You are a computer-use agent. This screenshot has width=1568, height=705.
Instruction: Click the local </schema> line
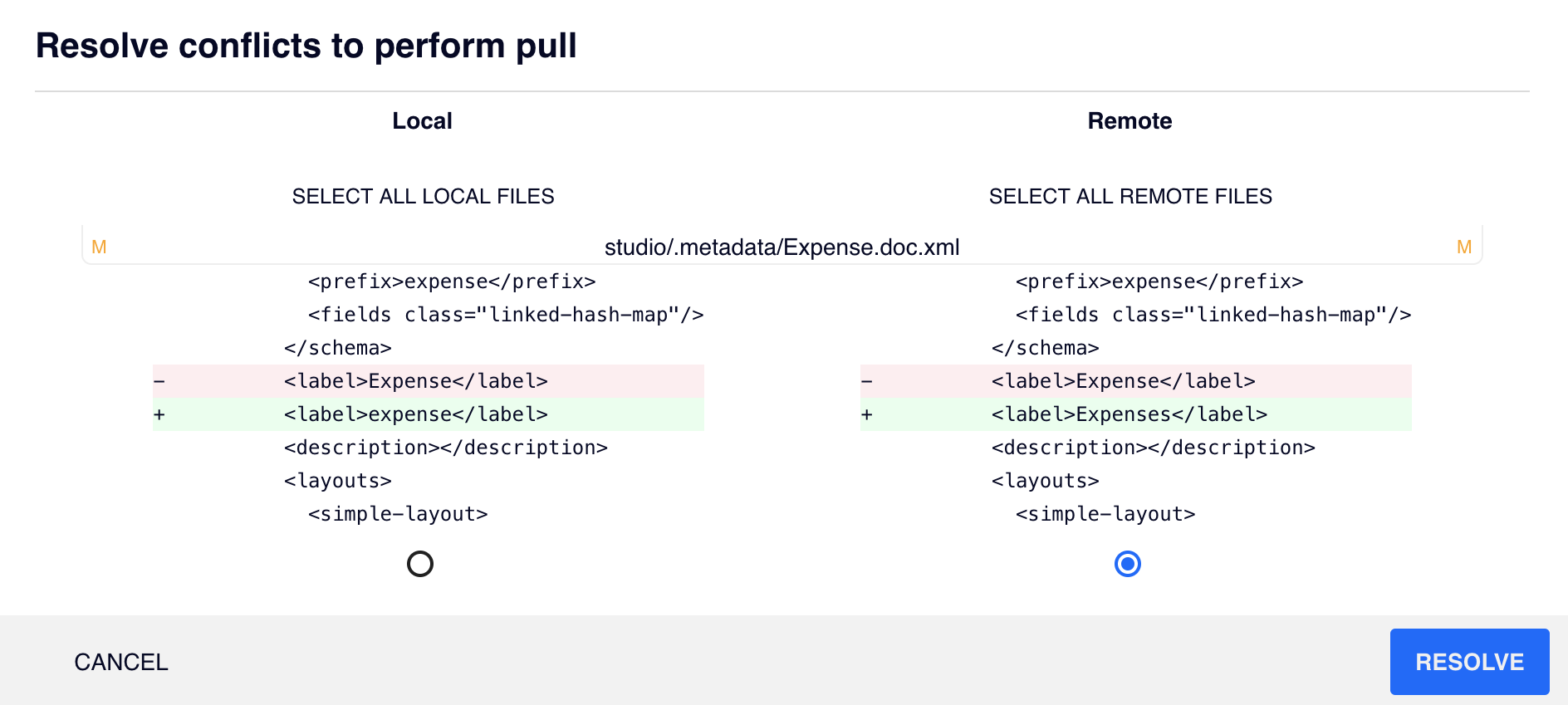[338, 348]
